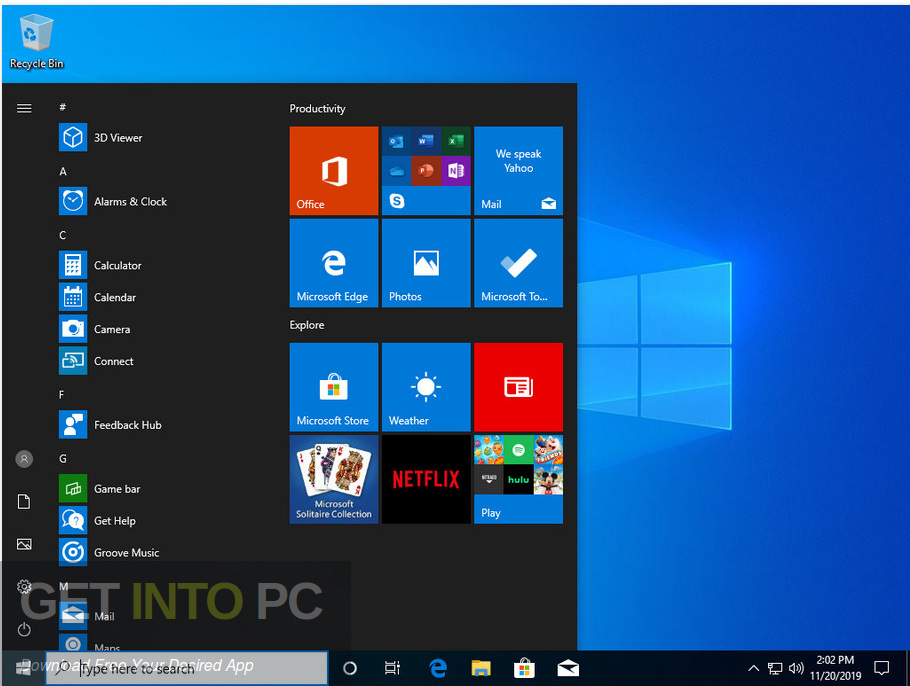The image size is (910, 686).
Task: Open the Play folder tile
Action: tap(518, 479)
